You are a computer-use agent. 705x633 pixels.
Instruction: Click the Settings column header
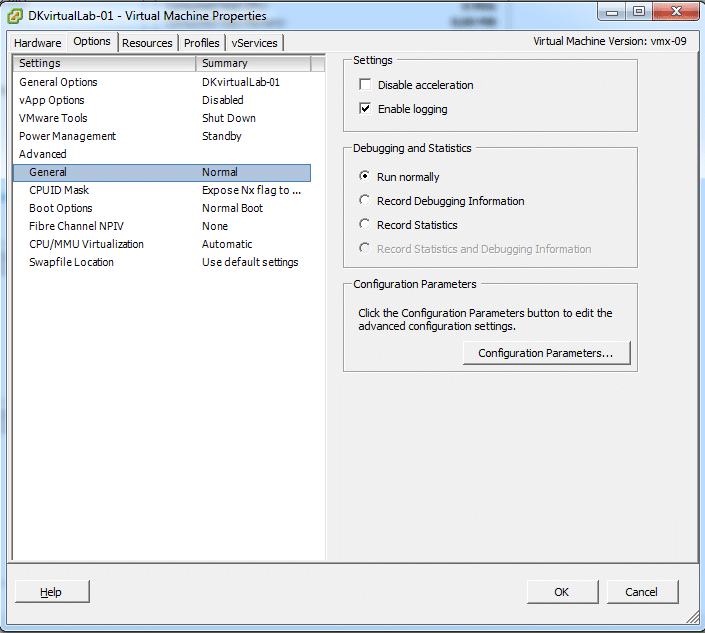(x=104, y=63)
